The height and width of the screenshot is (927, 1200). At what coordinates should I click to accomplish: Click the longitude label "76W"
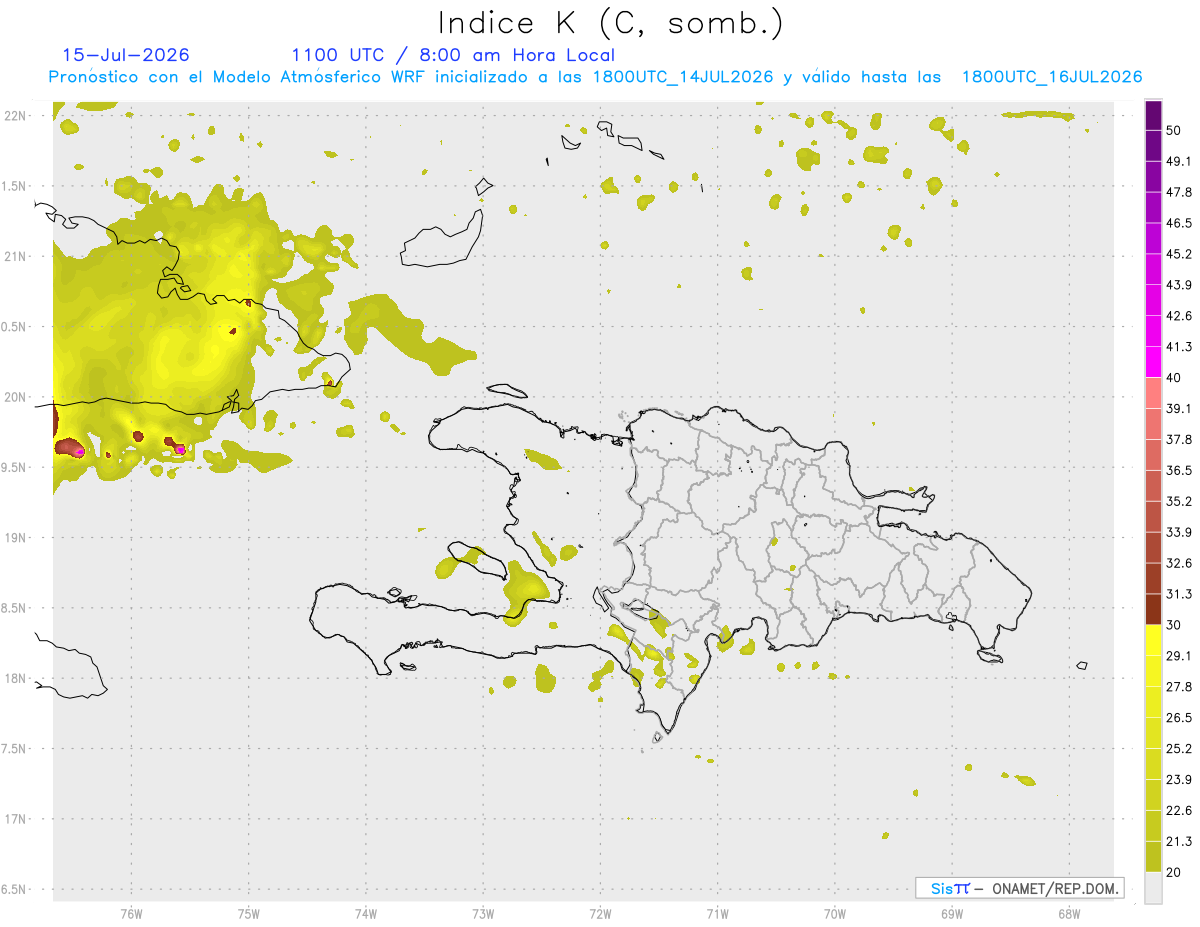[131, 913]
